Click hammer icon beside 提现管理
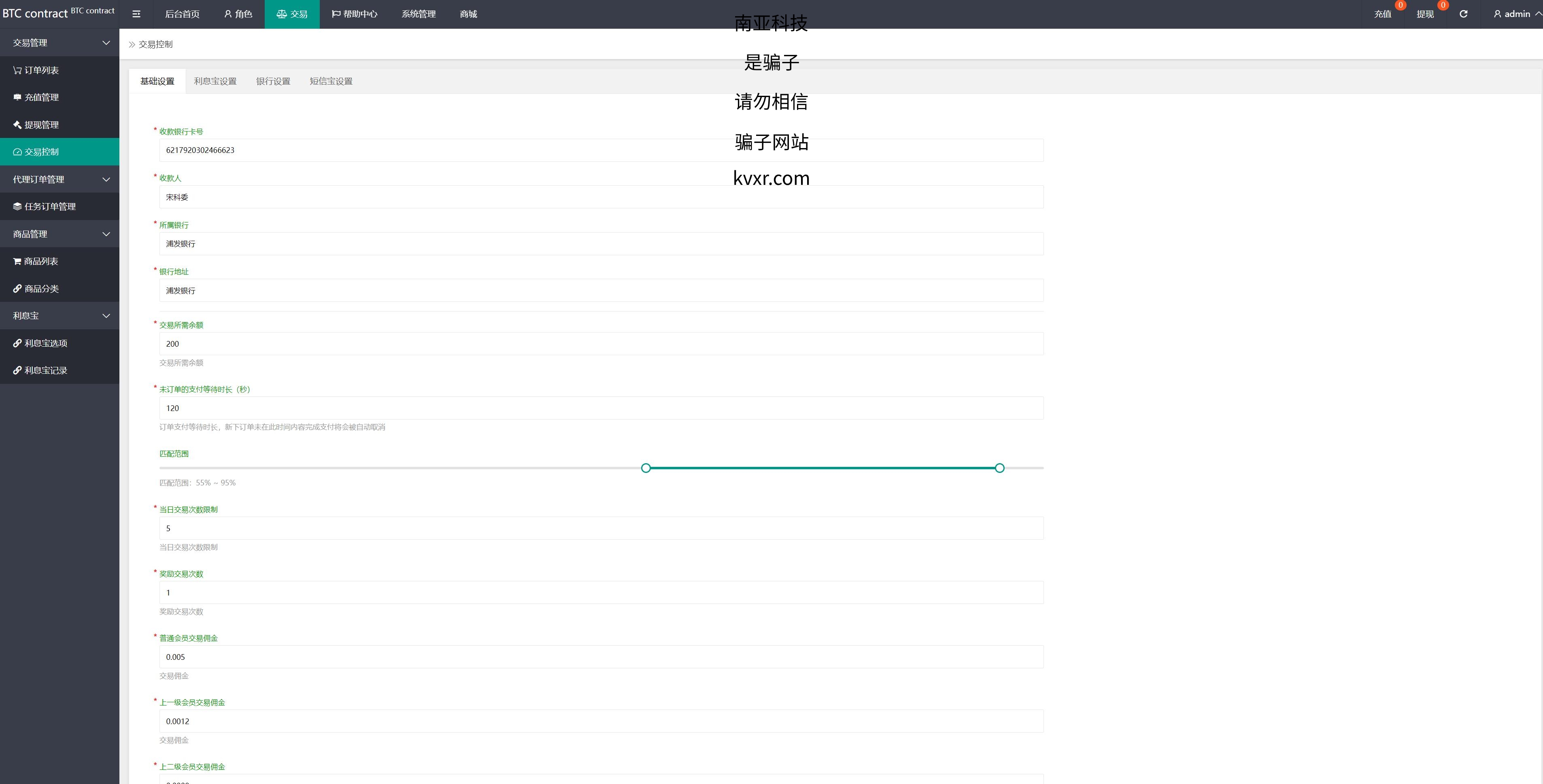Viewport: 1543px width, 784px height. click(x=17, y=125)
